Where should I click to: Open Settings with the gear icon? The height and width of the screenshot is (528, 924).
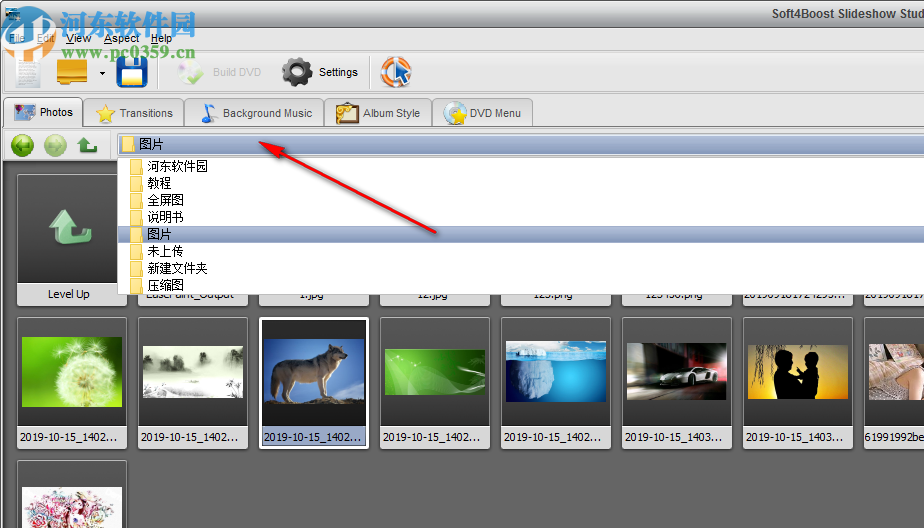(320, 72)
